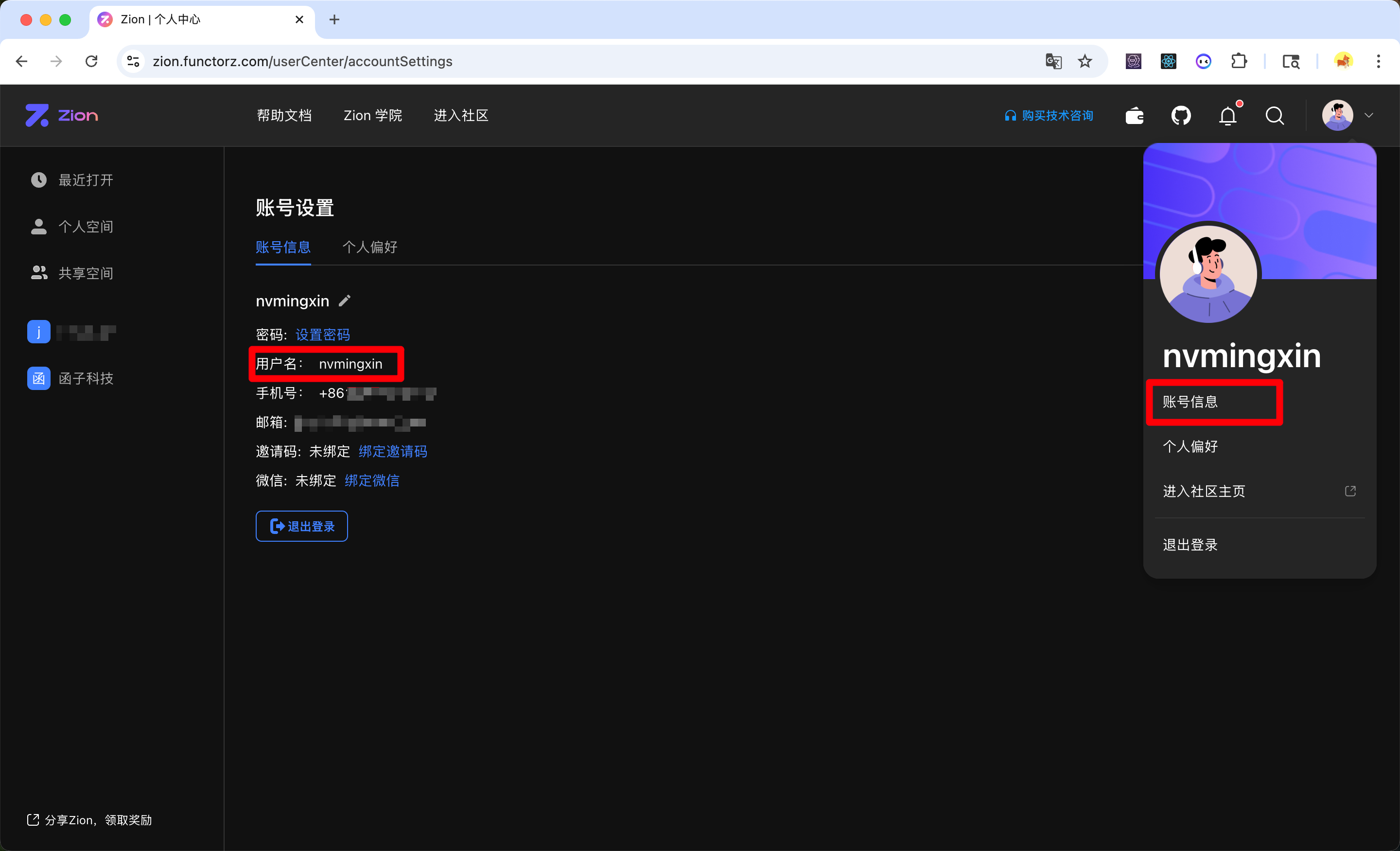Click the browser back arrow
This screenshot has width=1400, height=851.
[x=21, y=61]
